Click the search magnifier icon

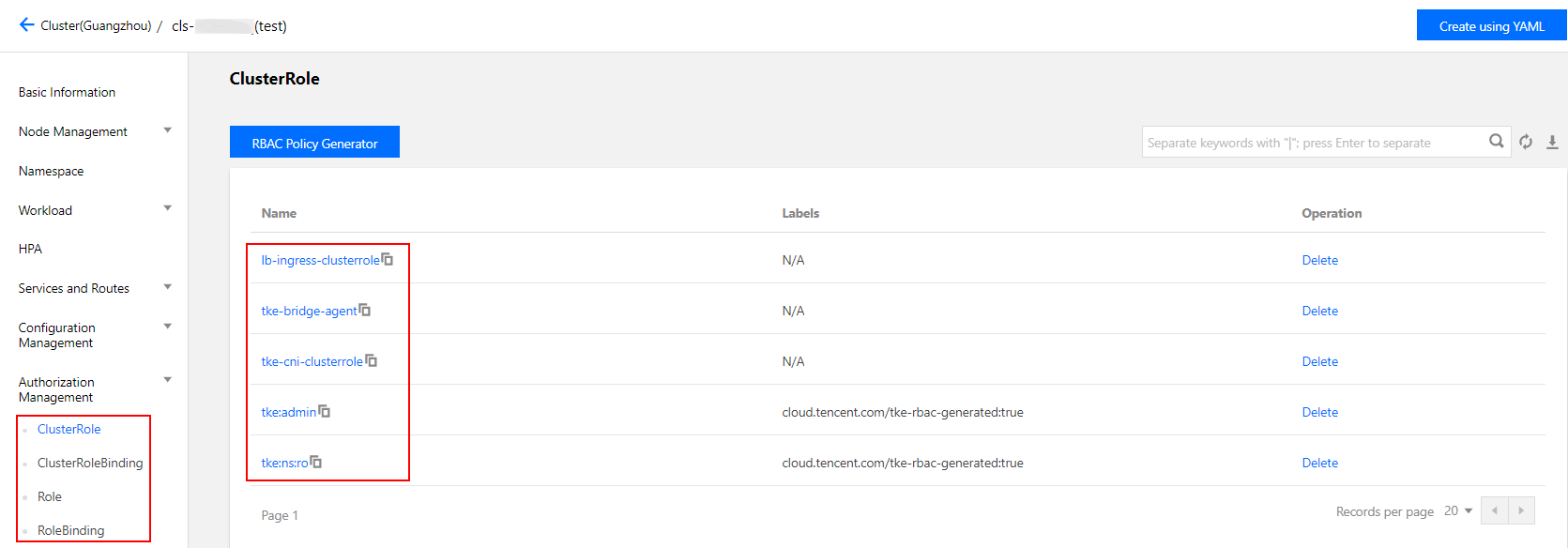click(1496, 142)
